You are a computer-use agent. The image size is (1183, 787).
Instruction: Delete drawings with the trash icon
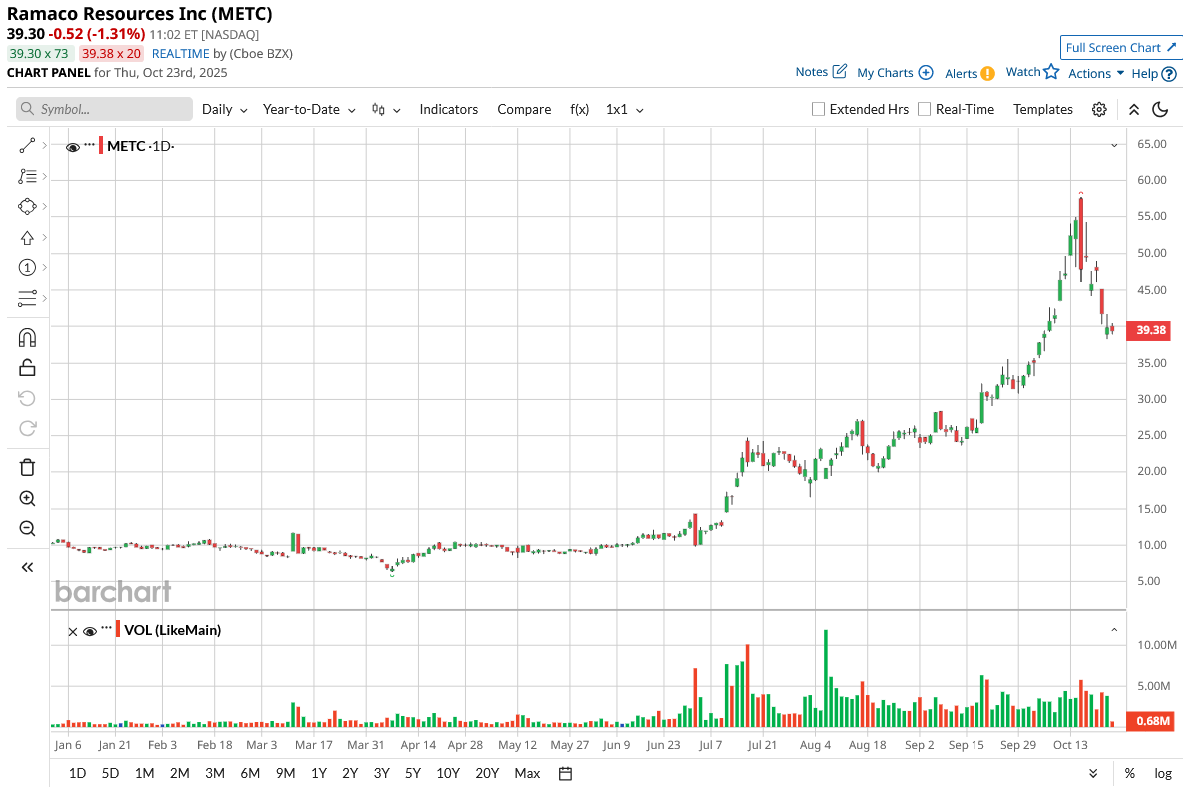click(27, 467)
